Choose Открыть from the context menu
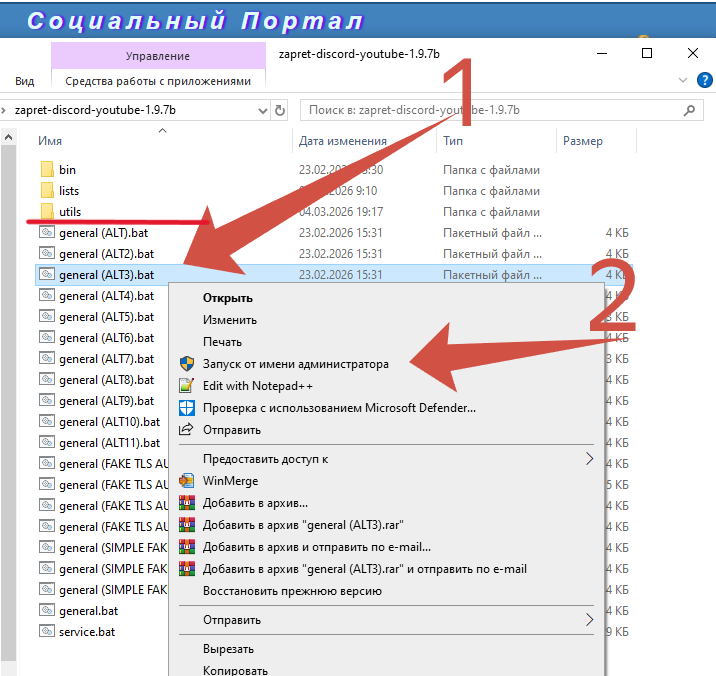The height and width of the screenshot is (676, 716). [228, 298]
